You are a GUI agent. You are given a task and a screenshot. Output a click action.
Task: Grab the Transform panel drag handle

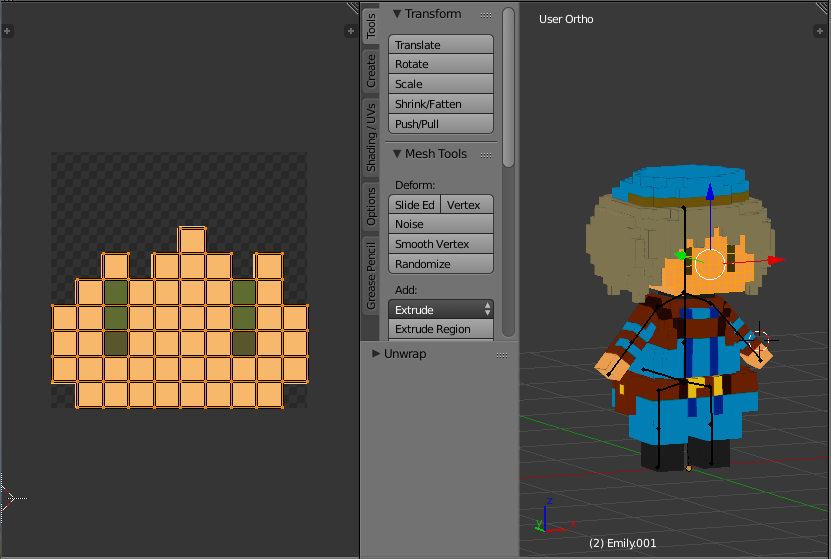[485, 15]
